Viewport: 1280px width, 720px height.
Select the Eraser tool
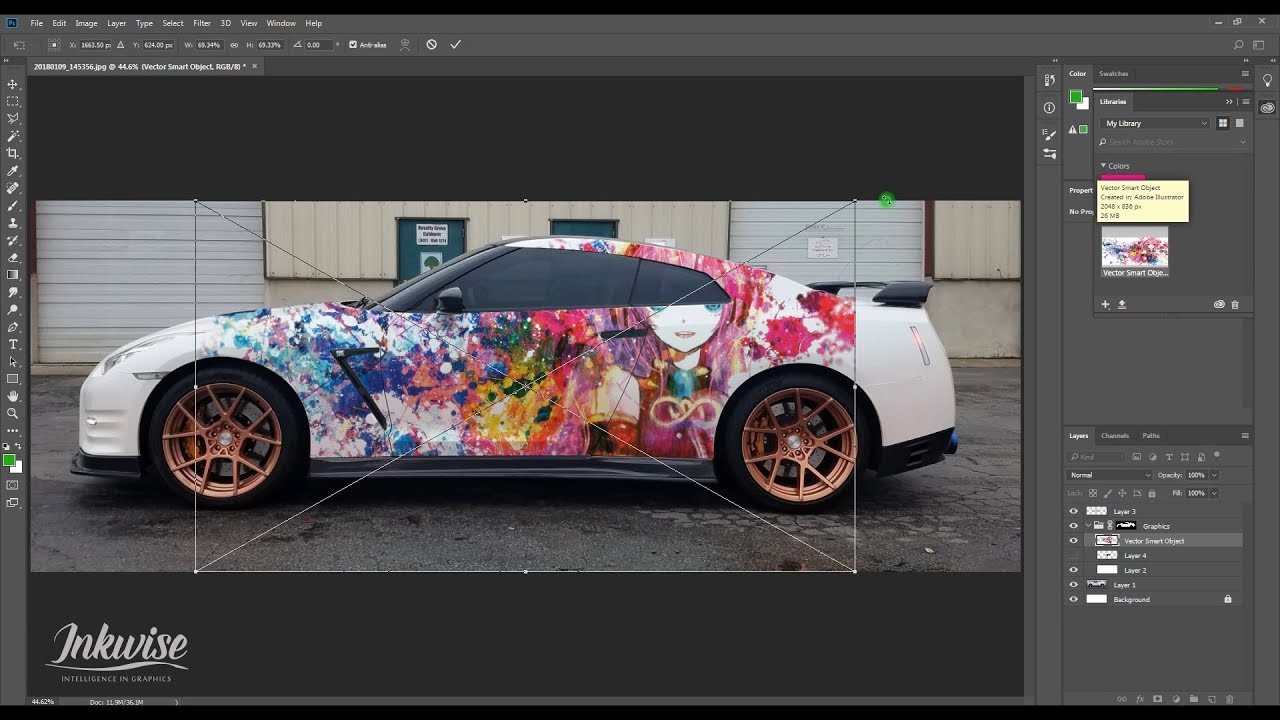click(x=13, y=257)
